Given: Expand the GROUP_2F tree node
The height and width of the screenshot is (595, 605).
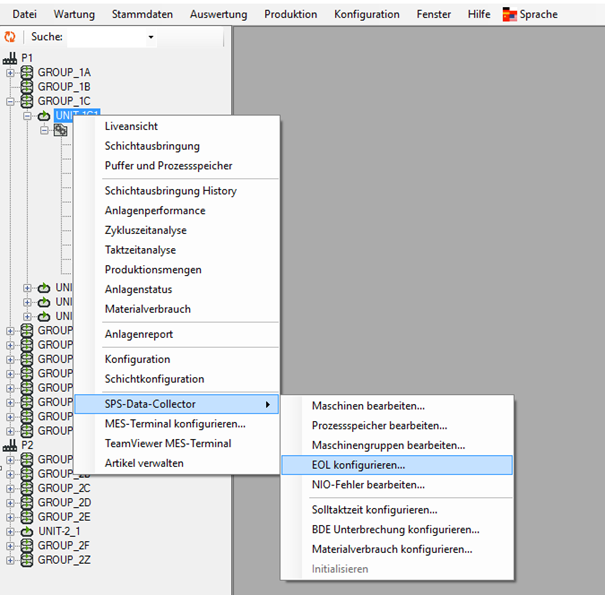Looking at the screenshot, I should click(x=11, y=546).
